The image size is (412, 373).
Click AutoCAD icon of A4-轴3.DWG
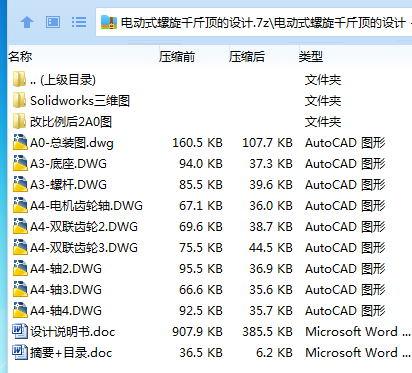point(20,289)
